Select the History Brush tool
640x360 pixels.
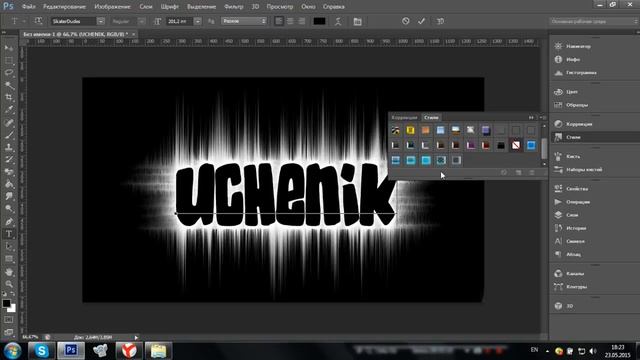(9, 160)
